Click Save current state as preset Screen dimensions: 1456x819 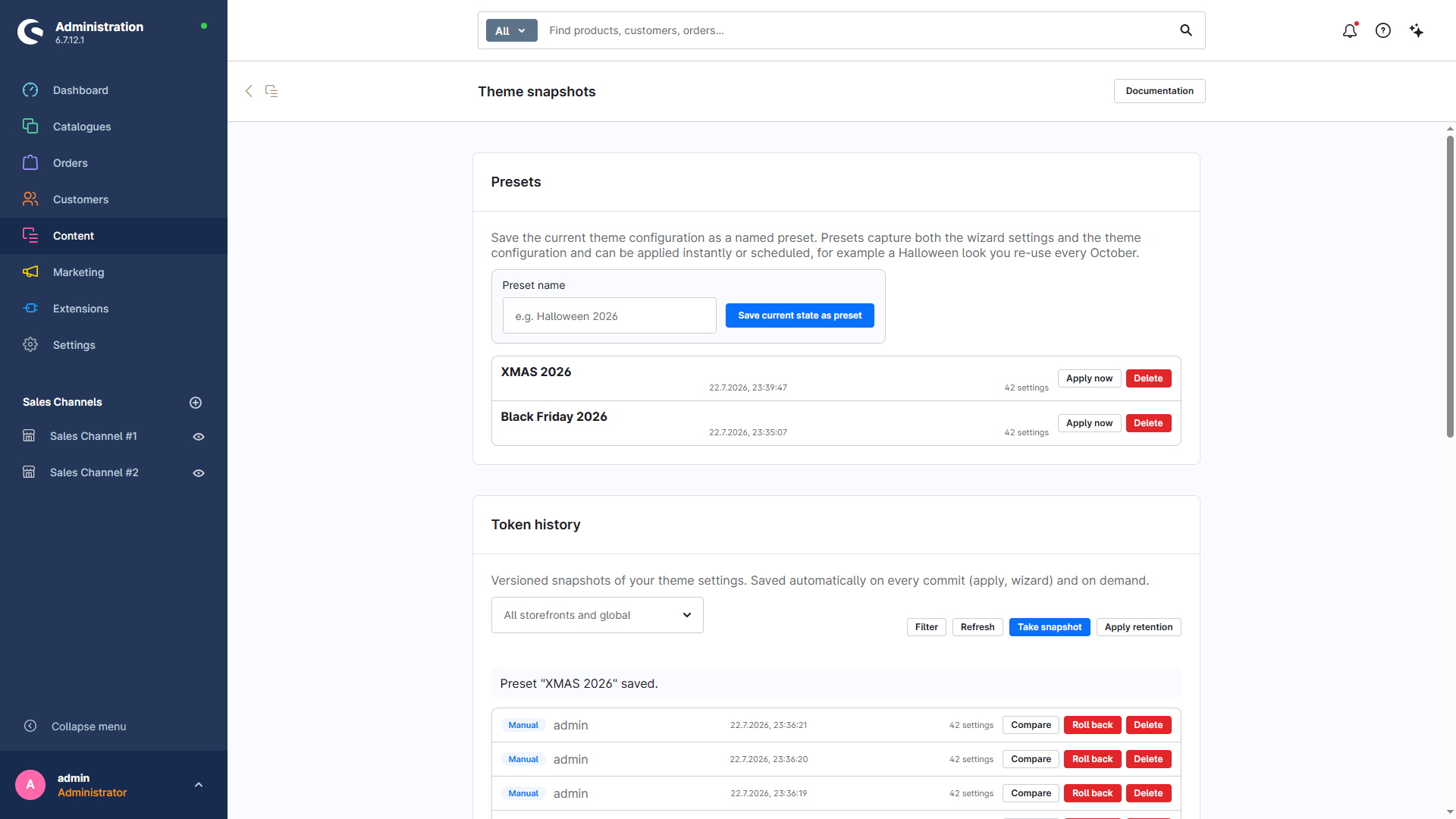coord(799,315)
